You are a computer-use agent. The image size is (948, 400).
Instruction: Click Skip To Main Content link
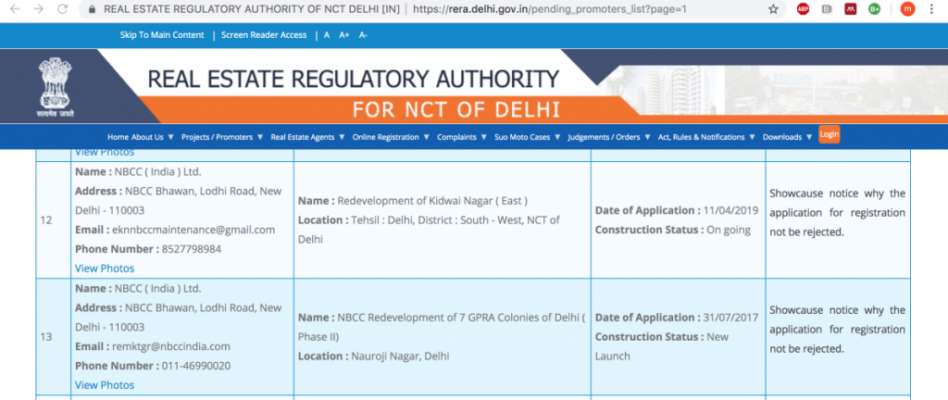coord(162,35)
